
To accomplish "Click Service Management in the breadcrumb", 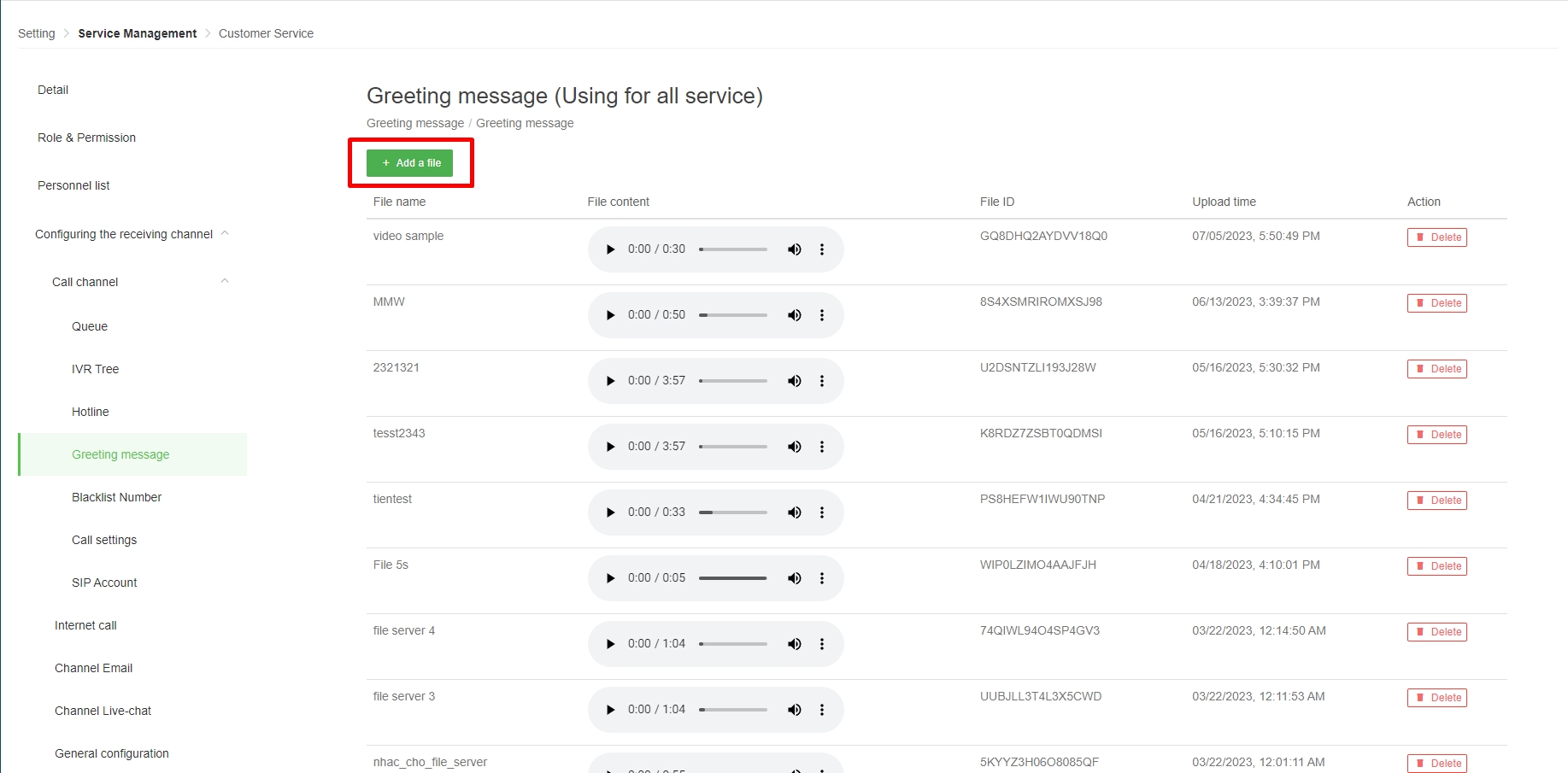I will (137, 33).
